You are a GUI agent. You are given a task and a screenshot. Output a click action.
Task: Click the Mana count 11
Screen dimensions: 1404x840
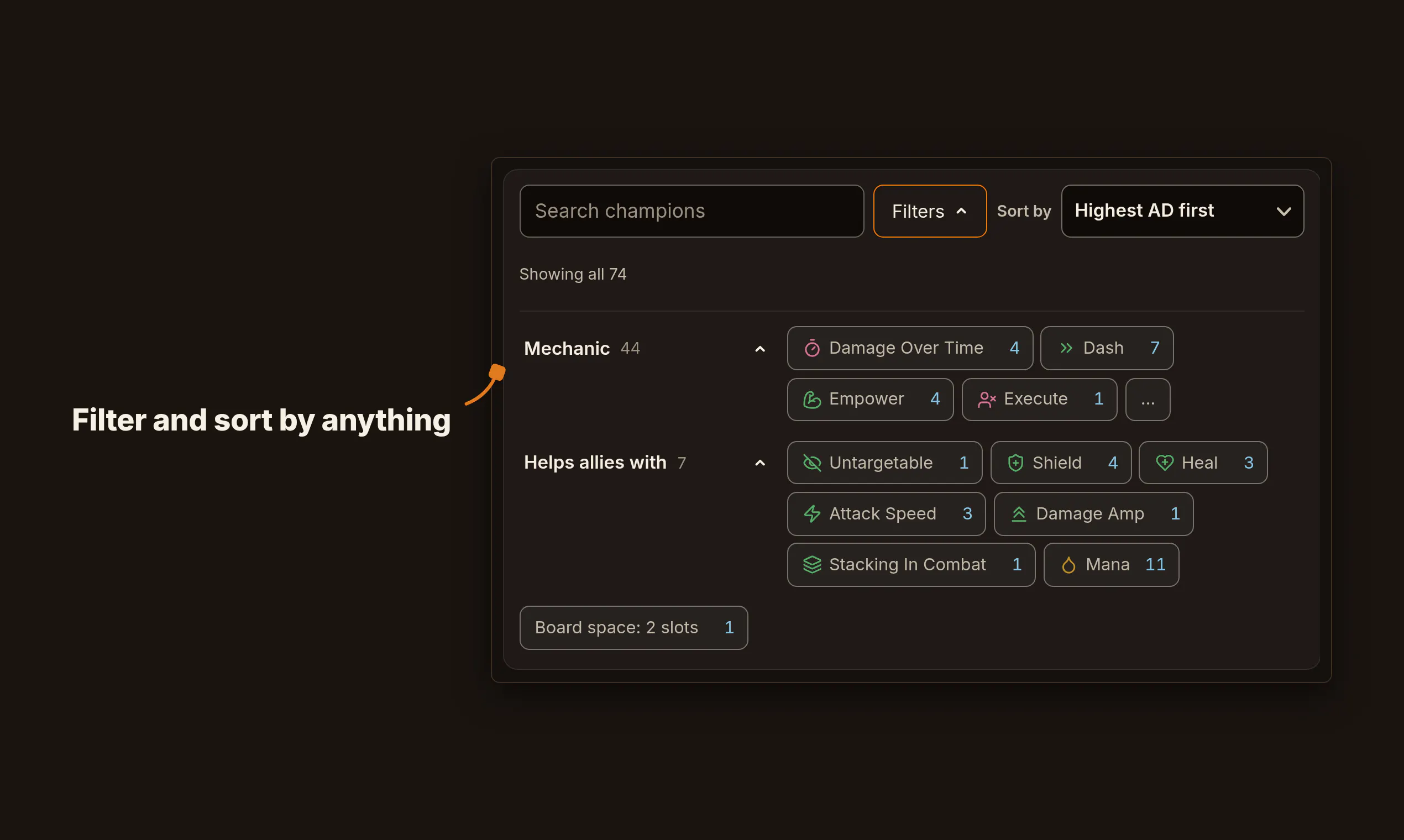point(1155,565)
